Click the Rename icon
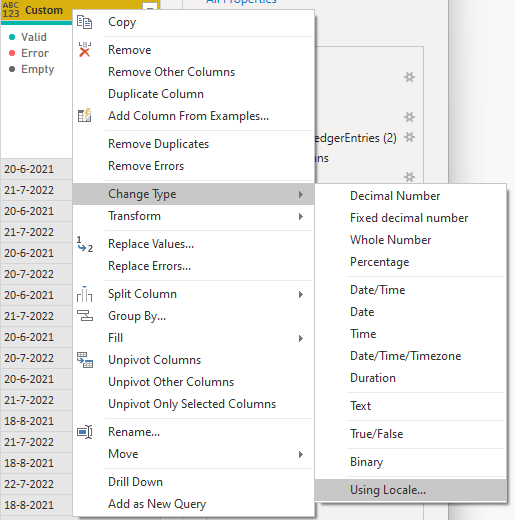 point(85,432)
